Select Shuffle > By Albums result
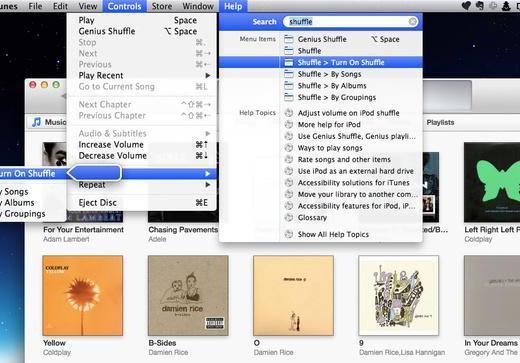The height and width of the screenshot is (363, 520). 351,86
